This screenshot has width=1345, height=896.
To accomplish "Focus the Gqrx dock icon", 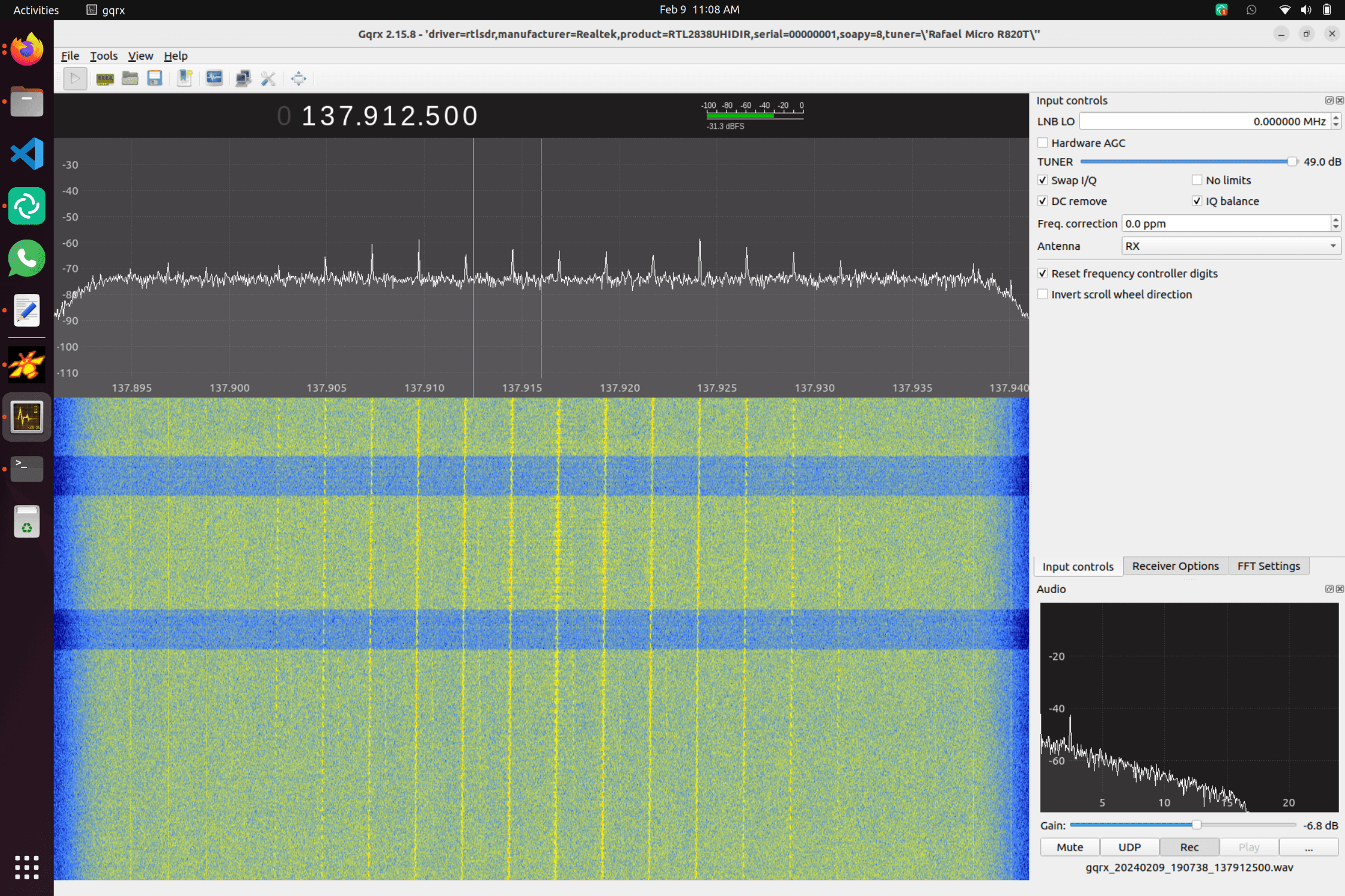I will tap(27, 417).
